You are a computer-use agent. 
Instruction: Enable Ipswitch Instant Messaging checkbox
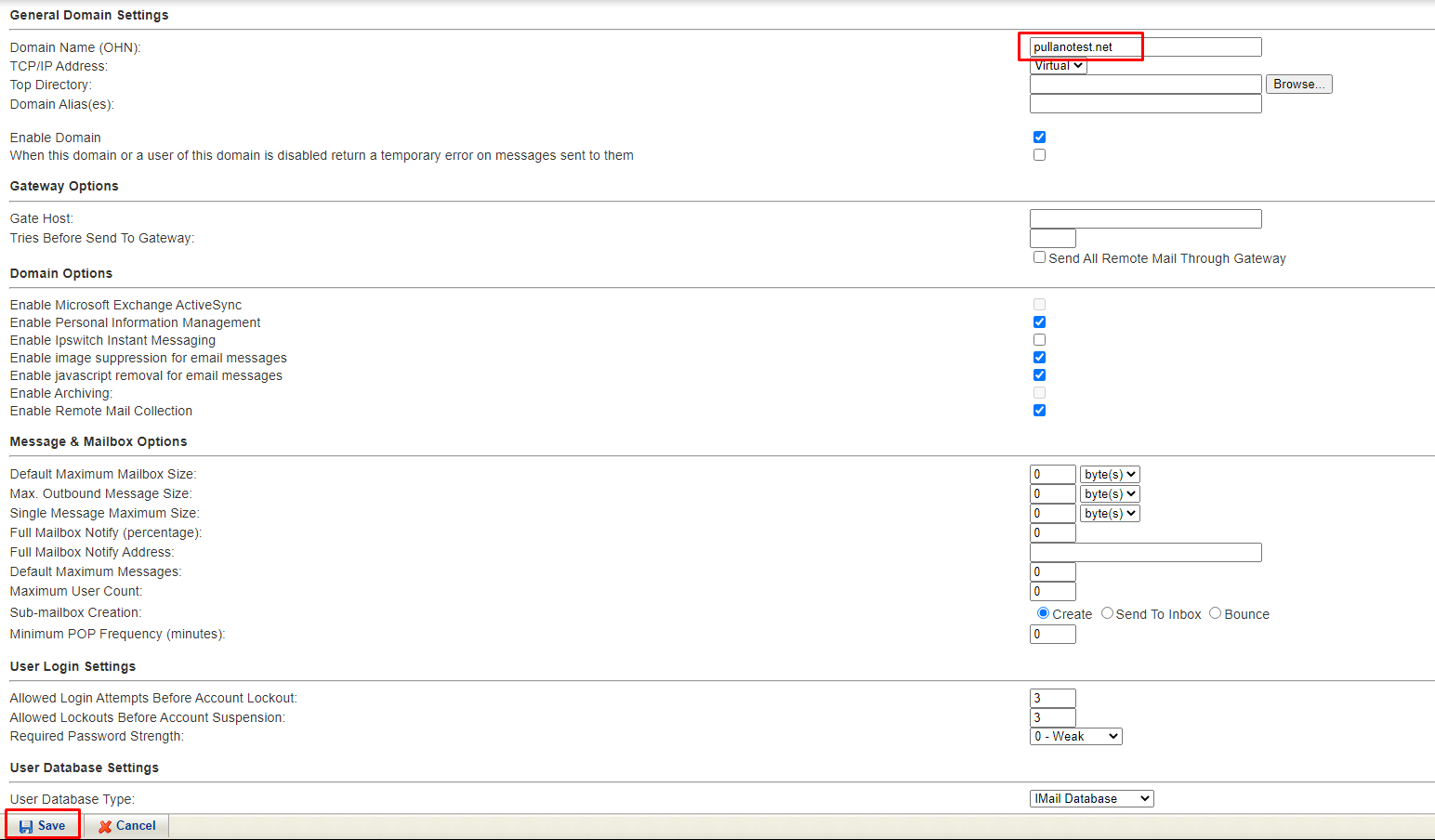[1039, 340]
